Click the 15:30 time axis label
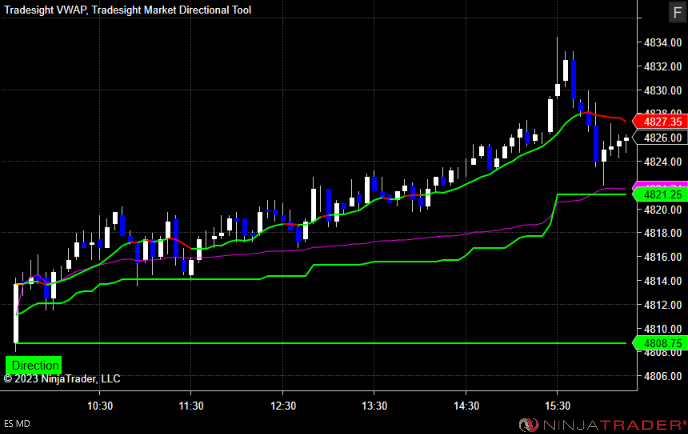Screen dimensions: 688x434 [x=558, y=406]
